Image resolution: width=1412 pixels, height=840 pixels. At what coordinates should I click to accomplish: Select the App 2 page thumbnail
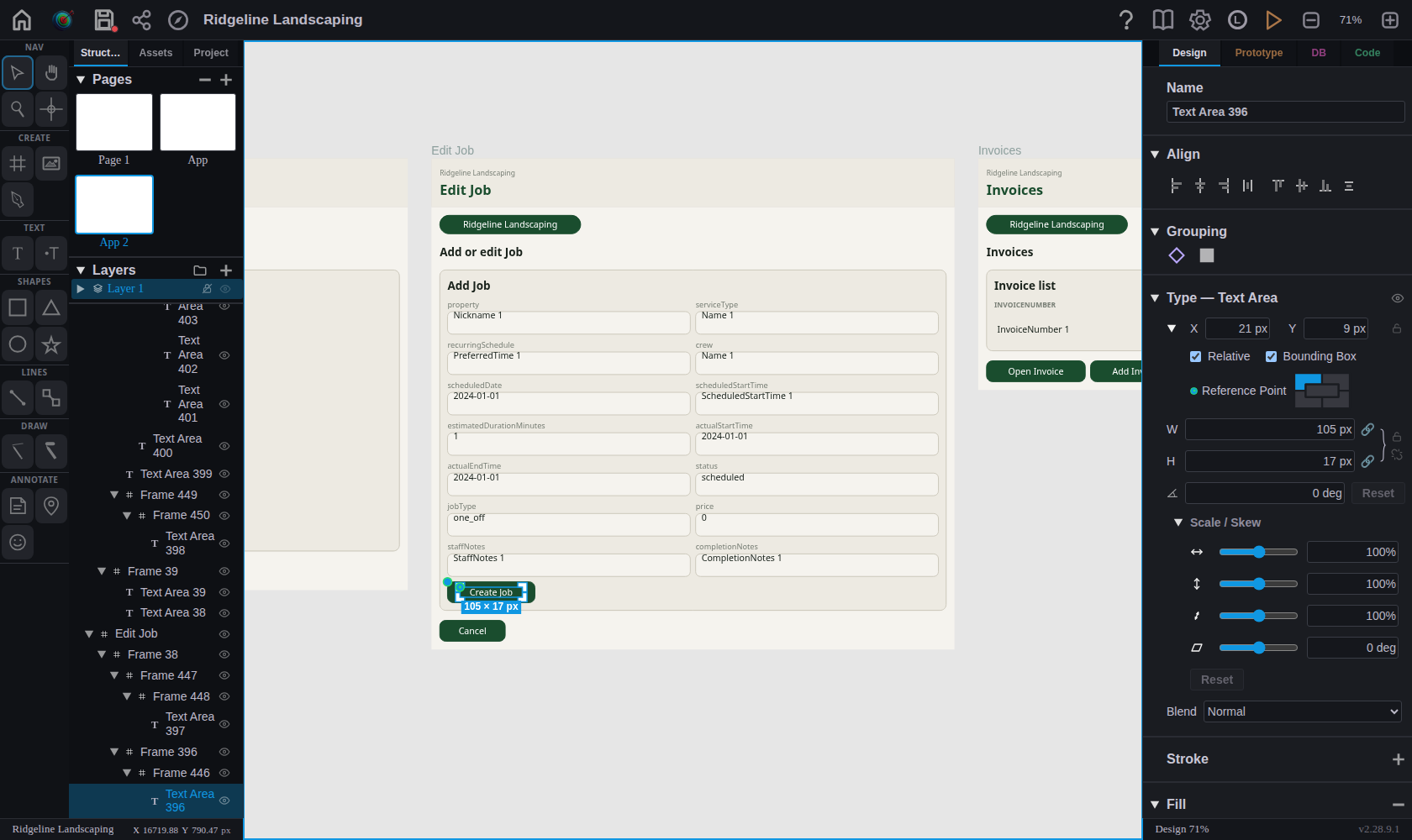coord(114,204)
